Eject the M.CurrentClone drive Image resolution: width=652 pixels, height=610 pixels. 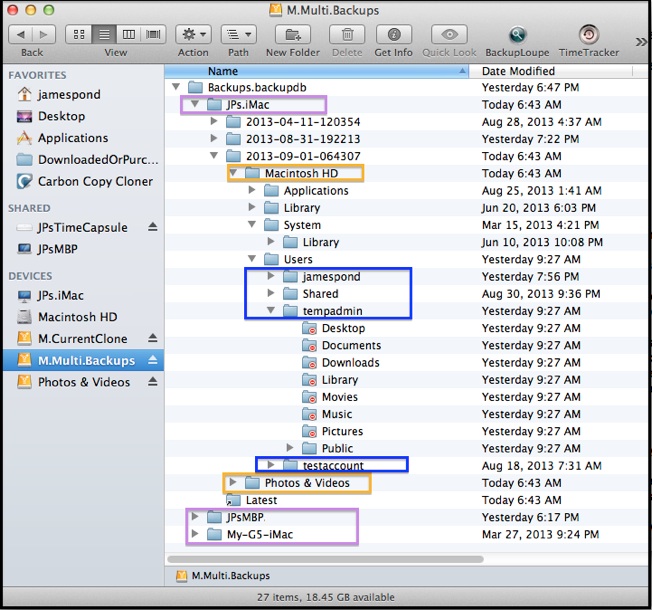point(152,339)
